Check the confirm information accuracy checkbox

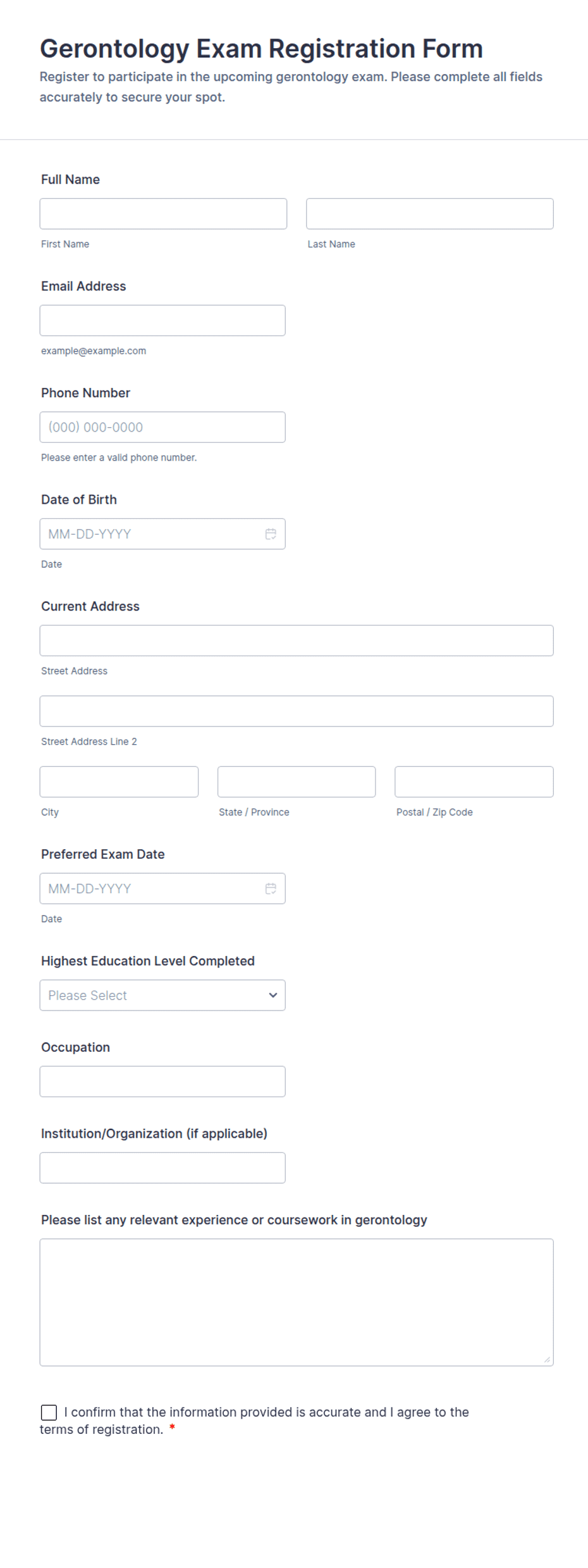click(x=49, y=1412)
